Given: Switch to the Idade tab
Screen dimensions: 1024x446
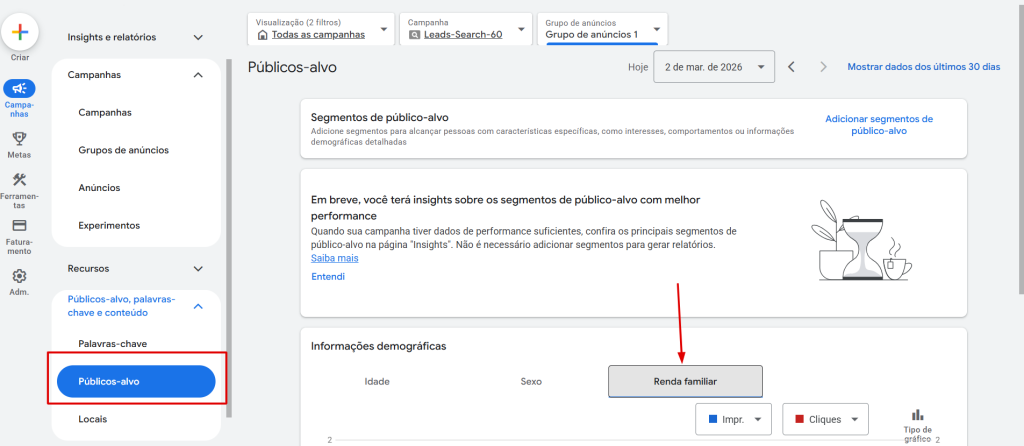Looking at the screenshot, I should [x=377, y=381].
